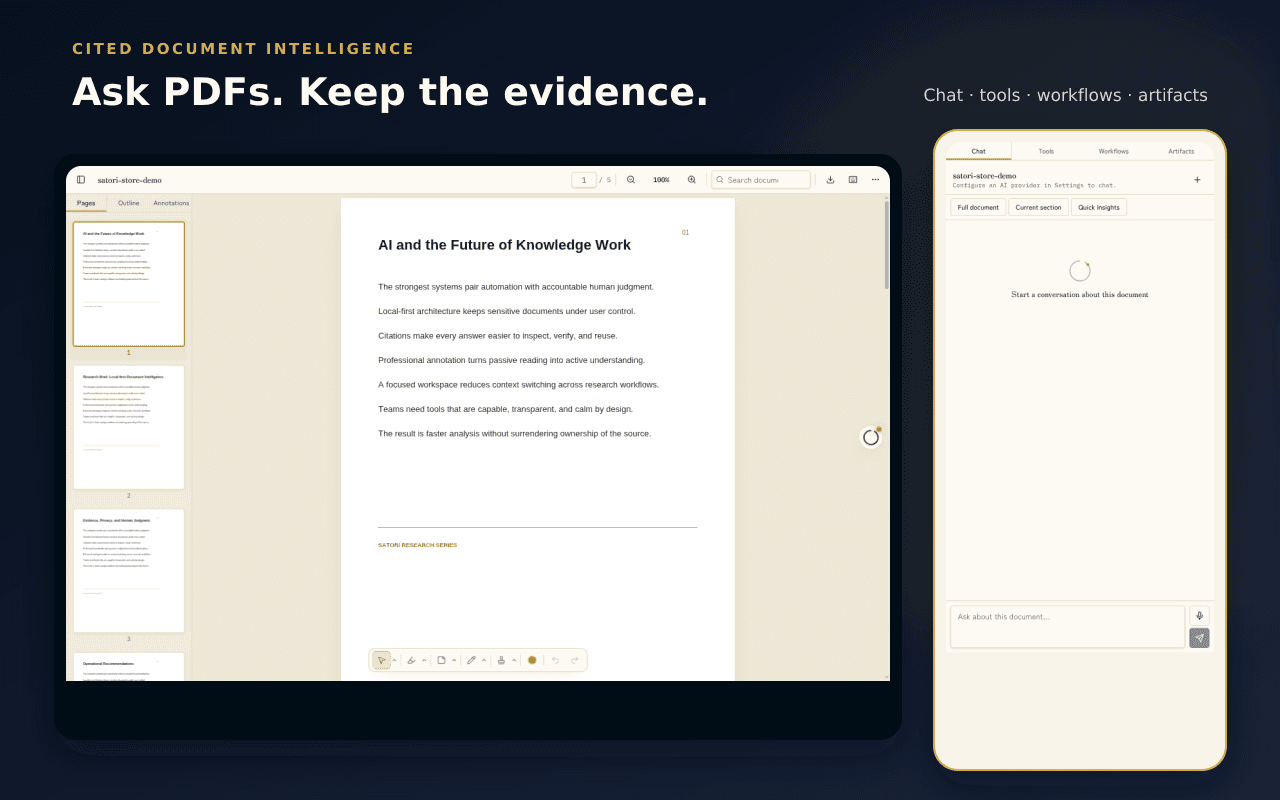This screenshot has height=800, width=1280.
Task: Click the send message paper-plane icon
Action: coord(1199,638)
